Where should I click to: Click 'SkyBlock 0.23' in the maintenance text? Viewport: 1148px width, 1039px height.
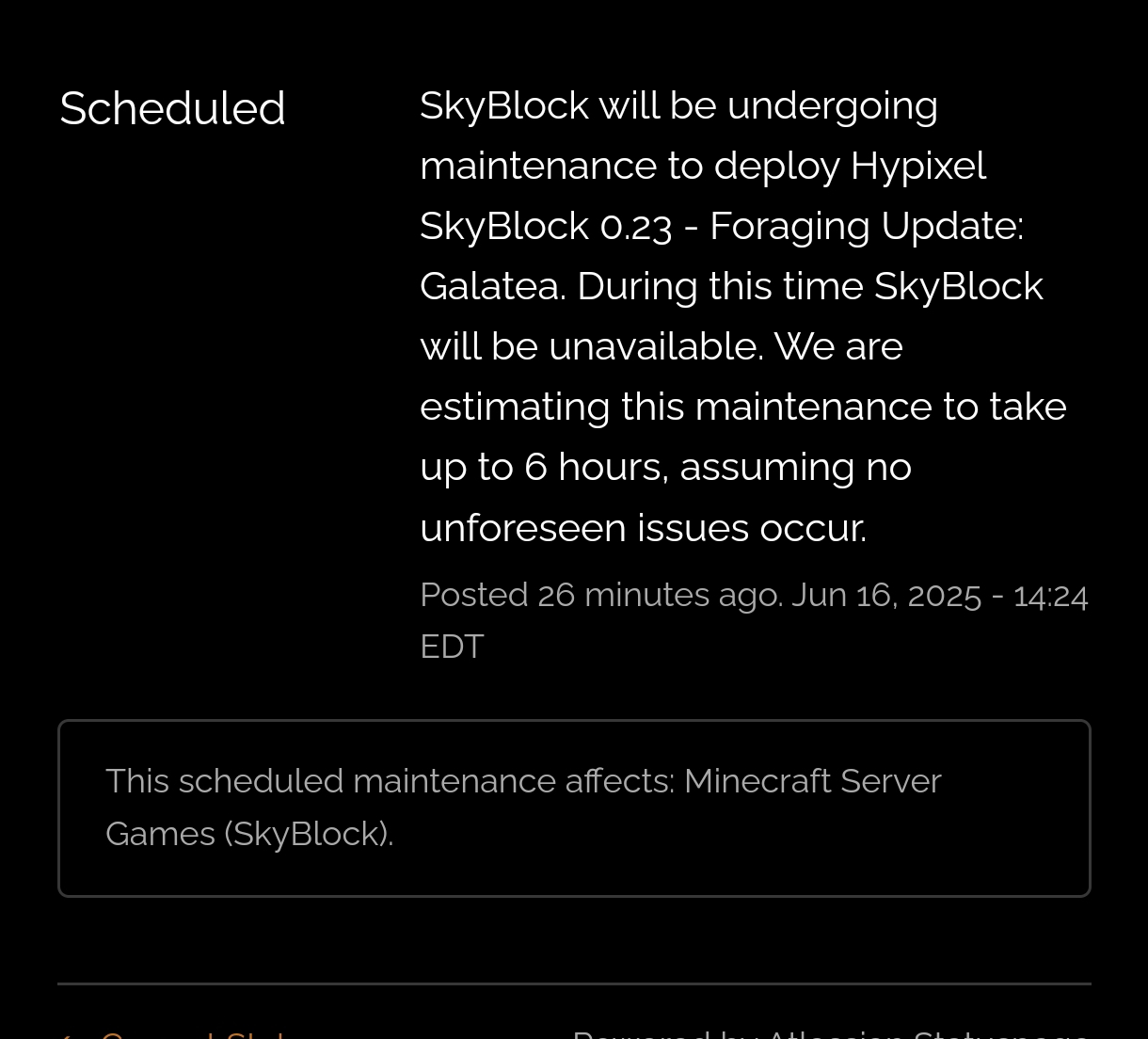[x=546, y=226]
